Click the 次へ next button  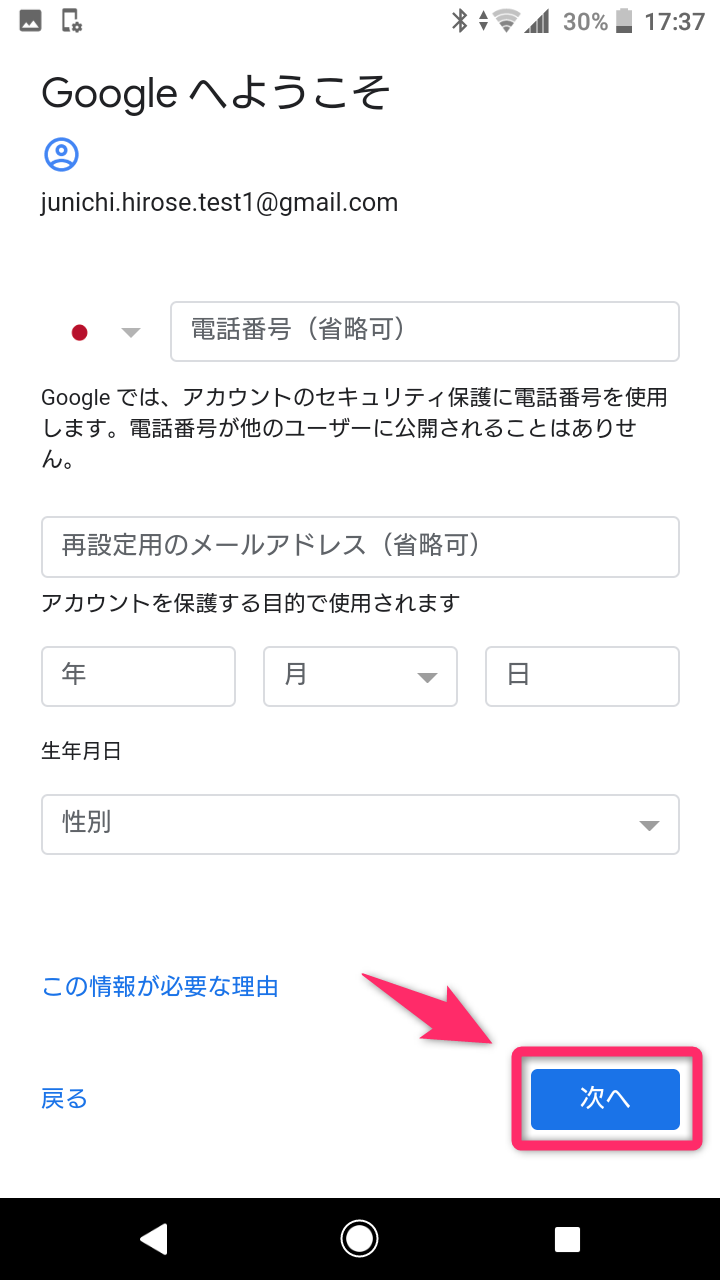click(605, 1099)
